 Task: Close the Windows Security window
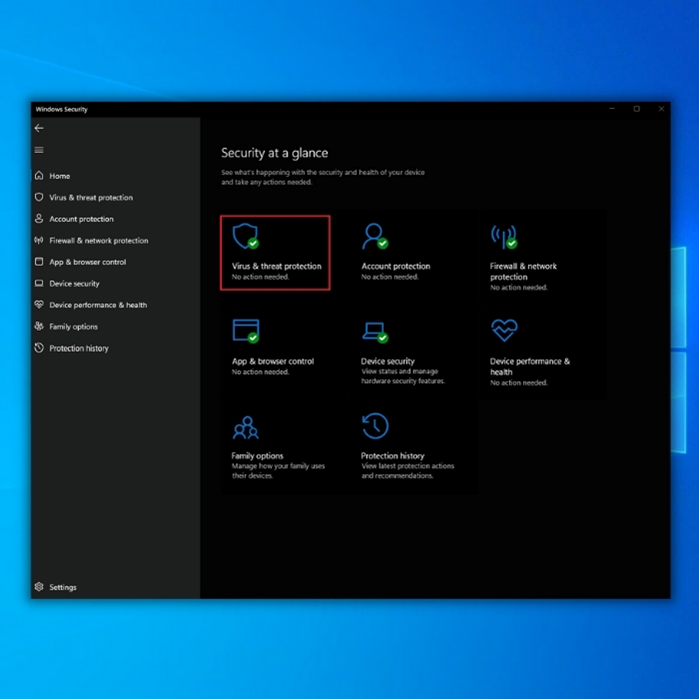click(x=661, y=109)
